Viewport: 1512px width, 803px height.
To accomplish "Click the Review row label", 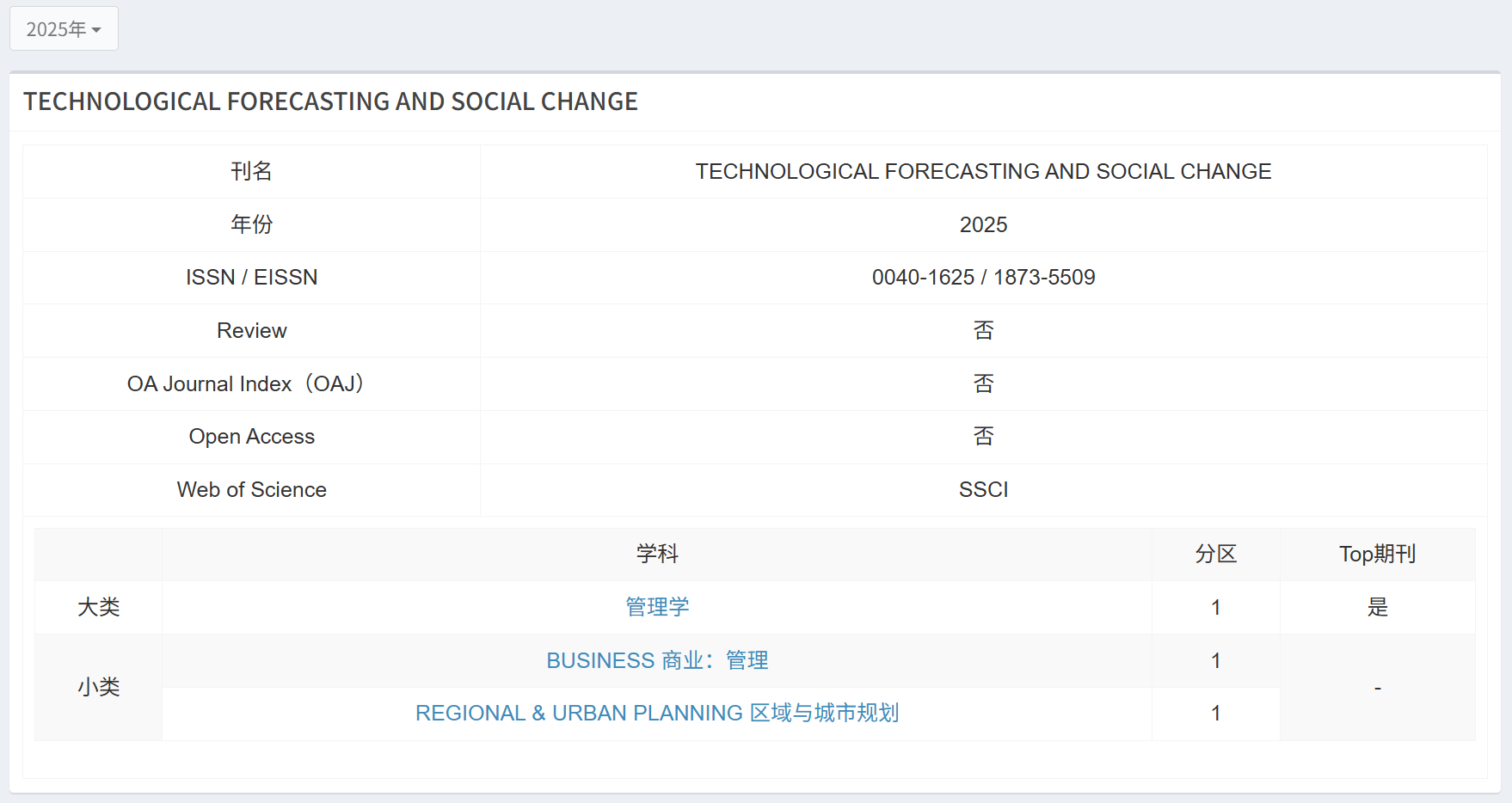I will pyautogui.click(x=251, y=331).
